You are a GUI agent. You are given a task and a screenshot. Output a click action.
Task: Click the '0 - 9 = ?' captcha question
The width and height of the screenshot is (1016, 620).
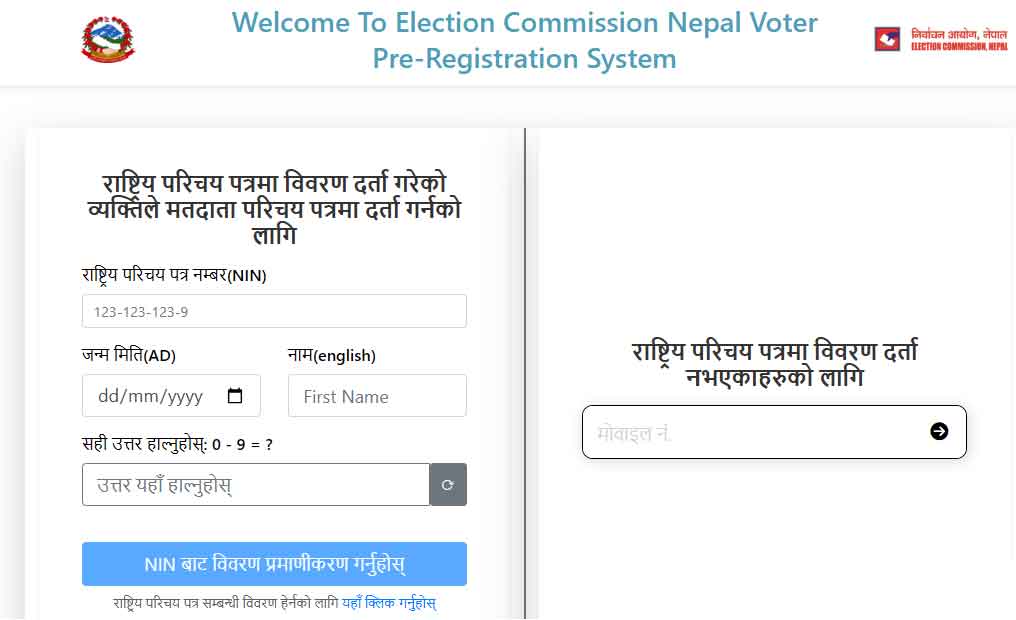[242, 444]
